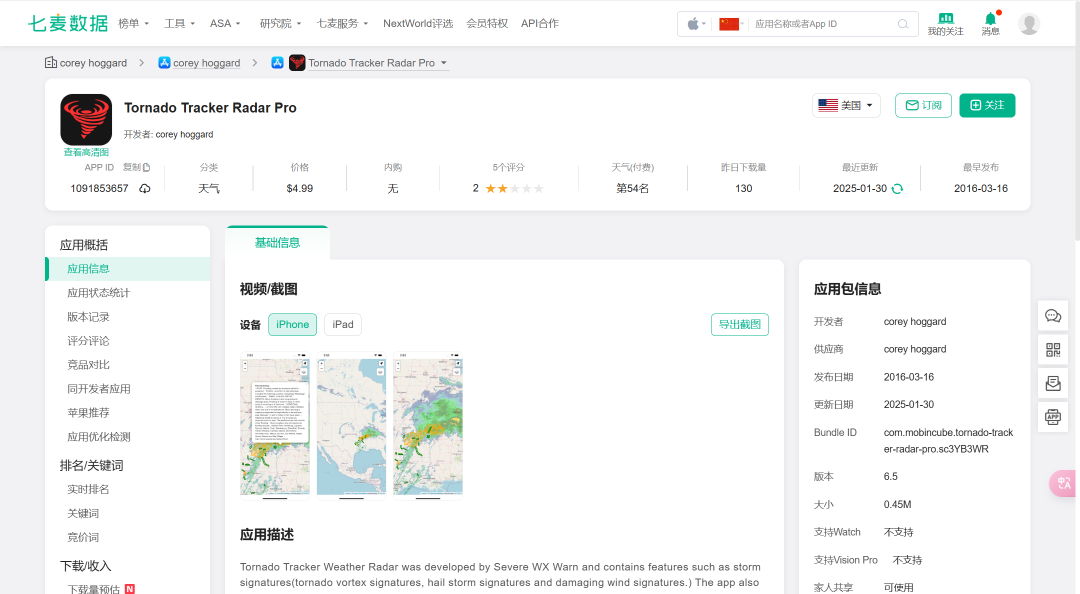Click the cloud download icon beside app ID
1080x594 pixels.
pyautogui.click(x=145, y=188)
